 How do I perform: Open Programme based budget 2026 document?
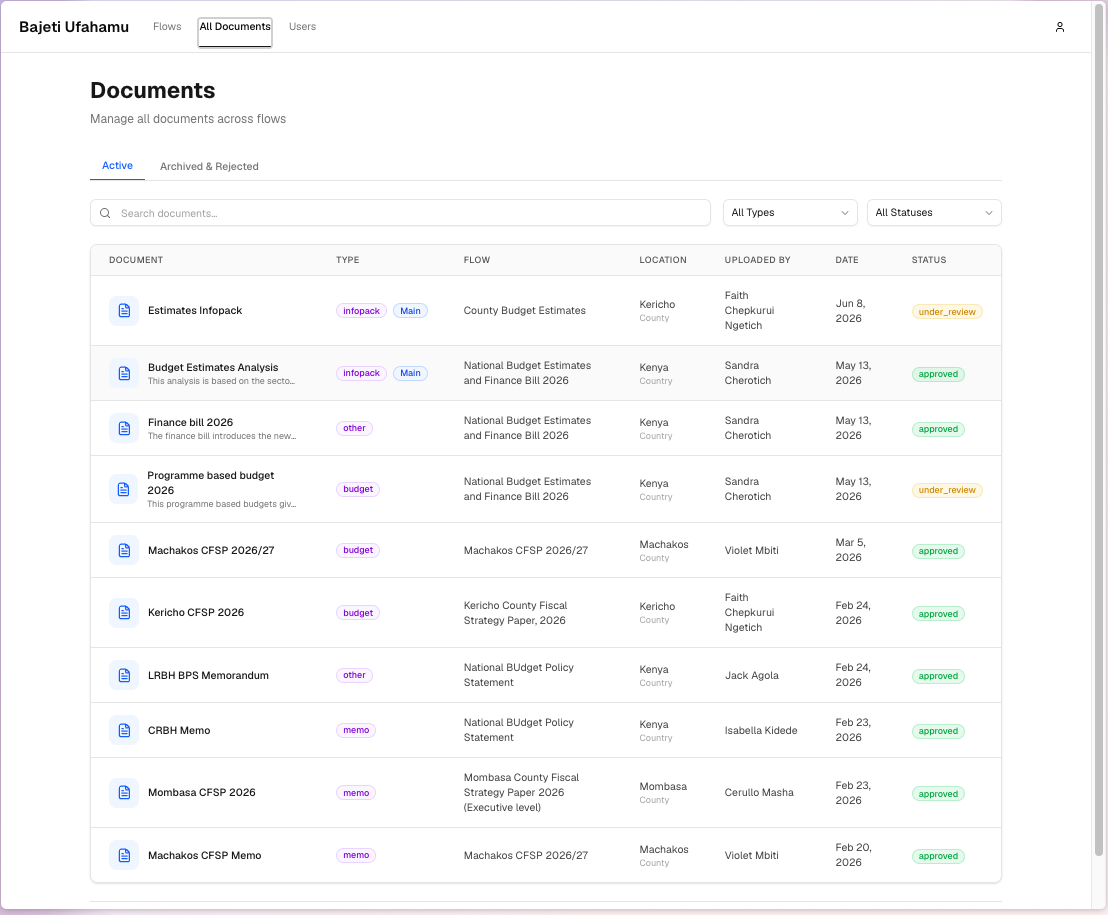pyautogui.click(x=211, y=483)
